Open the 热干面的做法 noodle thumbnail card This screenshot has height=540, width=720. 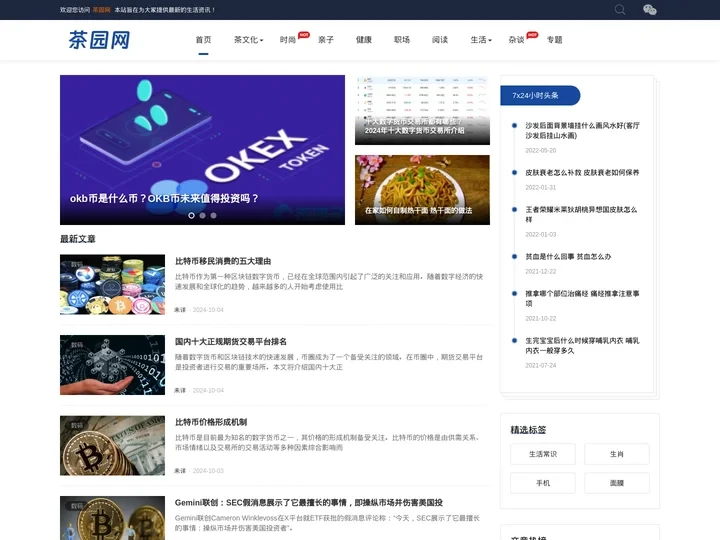tap(422, 190)
